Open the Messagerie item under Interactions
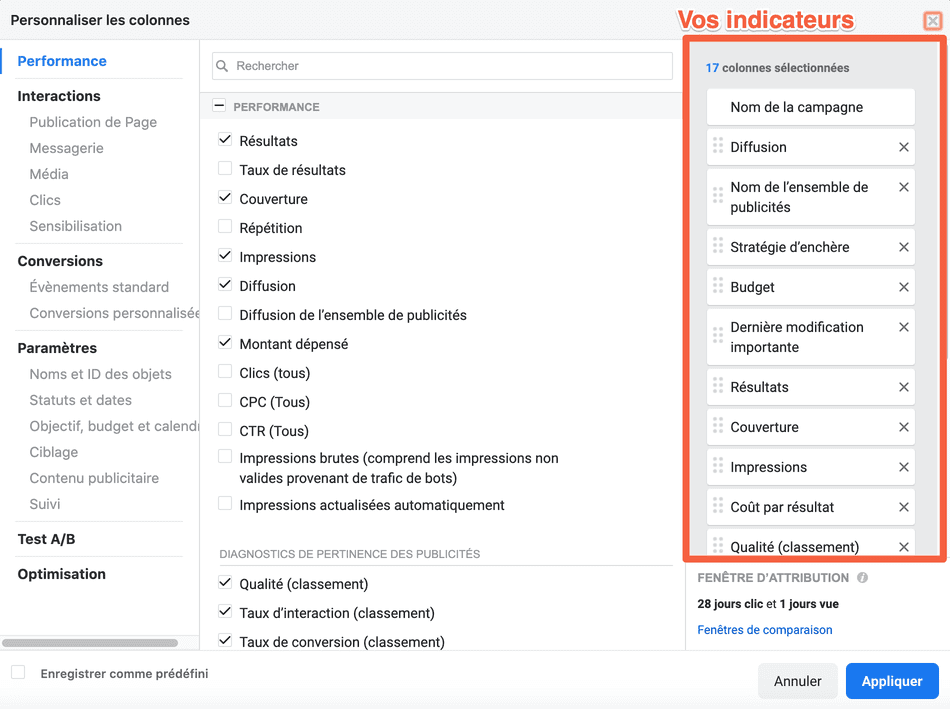950x709 pixels. (x=67, y=148)
